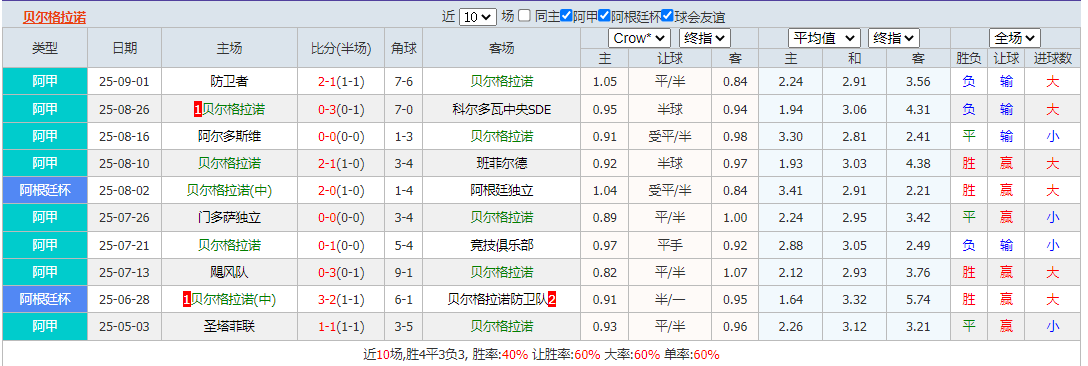This screenshot has height=366, width=1088.
Task: Open the 终指 dropdown next to Crow*
Action: (705, 38)
